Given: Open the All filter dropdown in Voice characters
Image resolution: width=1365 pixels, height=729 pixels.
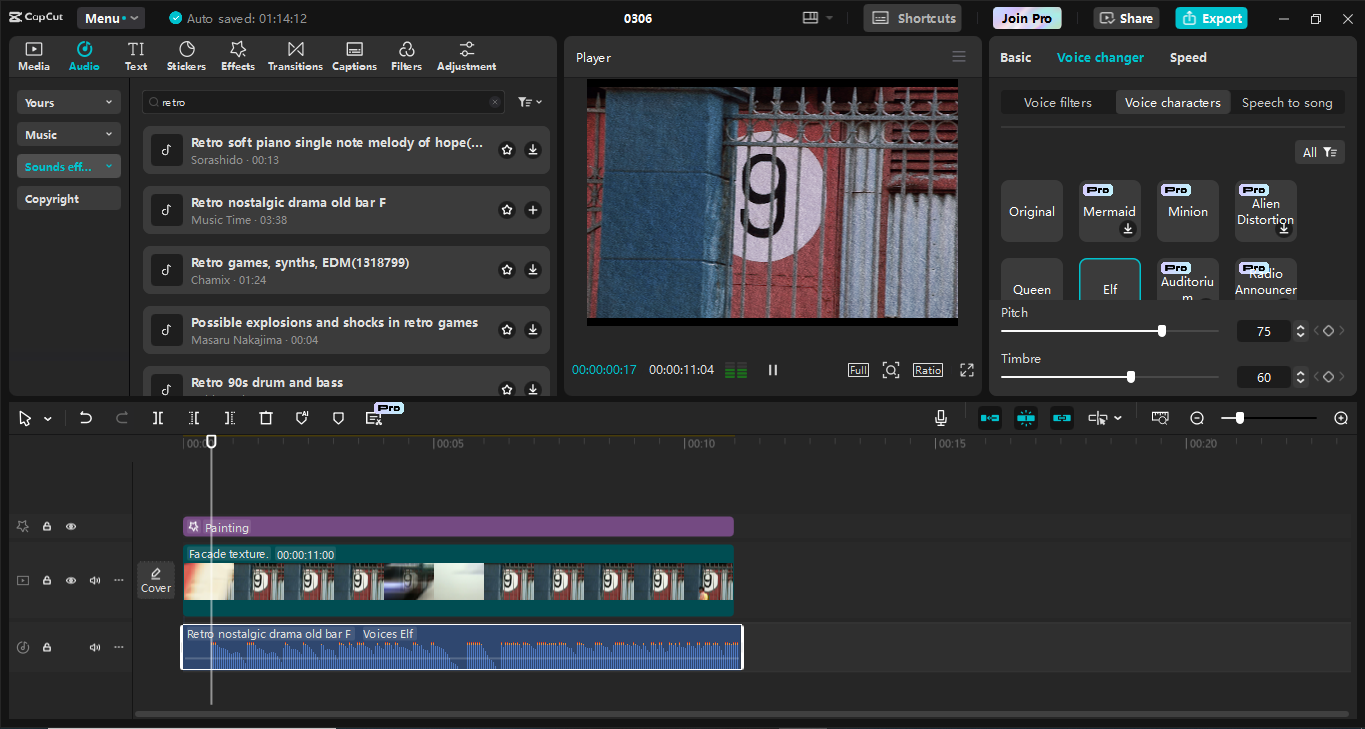Looking at the screenshot, I should [x=1319, y=151].
